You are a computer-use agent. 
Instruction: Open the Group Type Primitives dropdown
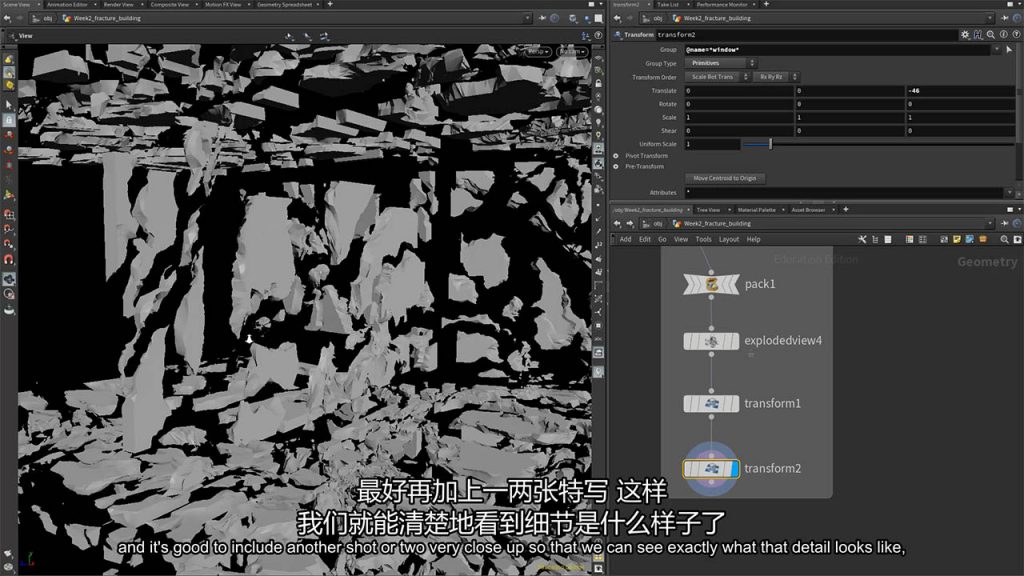[721, 63]
